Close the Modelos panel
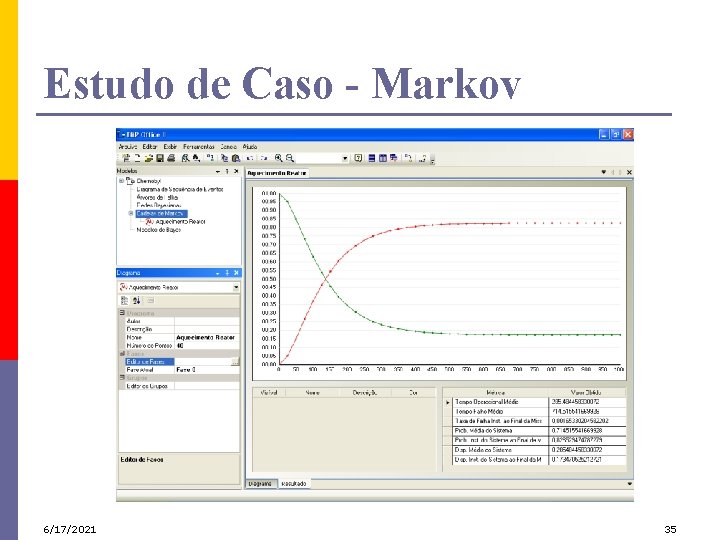Image resolution: width=720 pixels, height=540 pixels. [236, 171]
